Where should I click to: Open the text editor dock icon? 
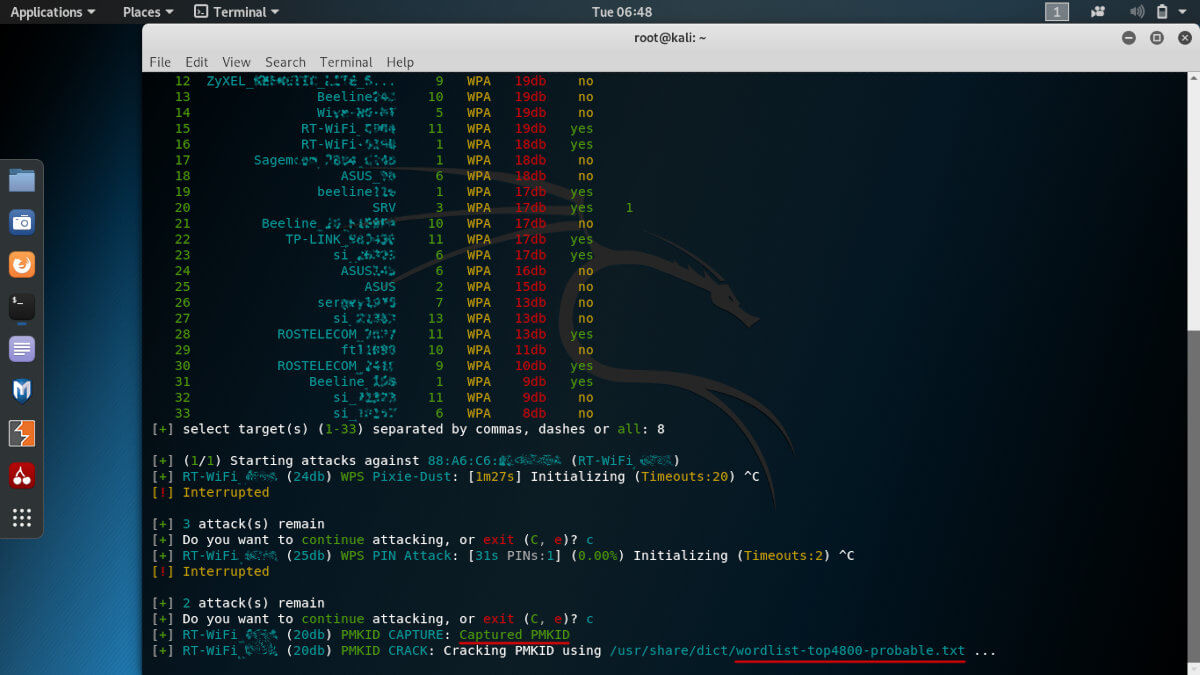point(22,349)
